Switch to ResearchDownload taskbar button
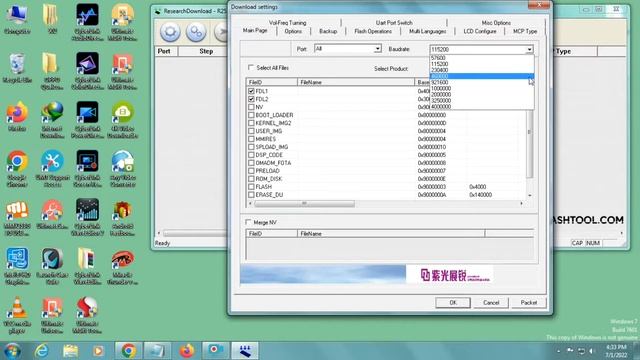The image size is (640, 360). point(245,351)
